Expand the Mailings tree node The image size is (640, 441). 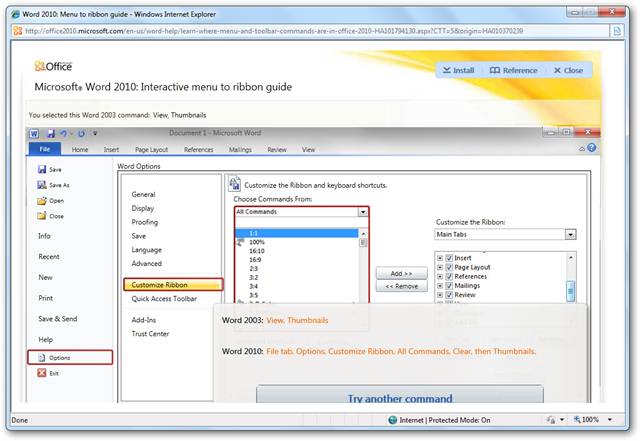[x=440, y=286]
